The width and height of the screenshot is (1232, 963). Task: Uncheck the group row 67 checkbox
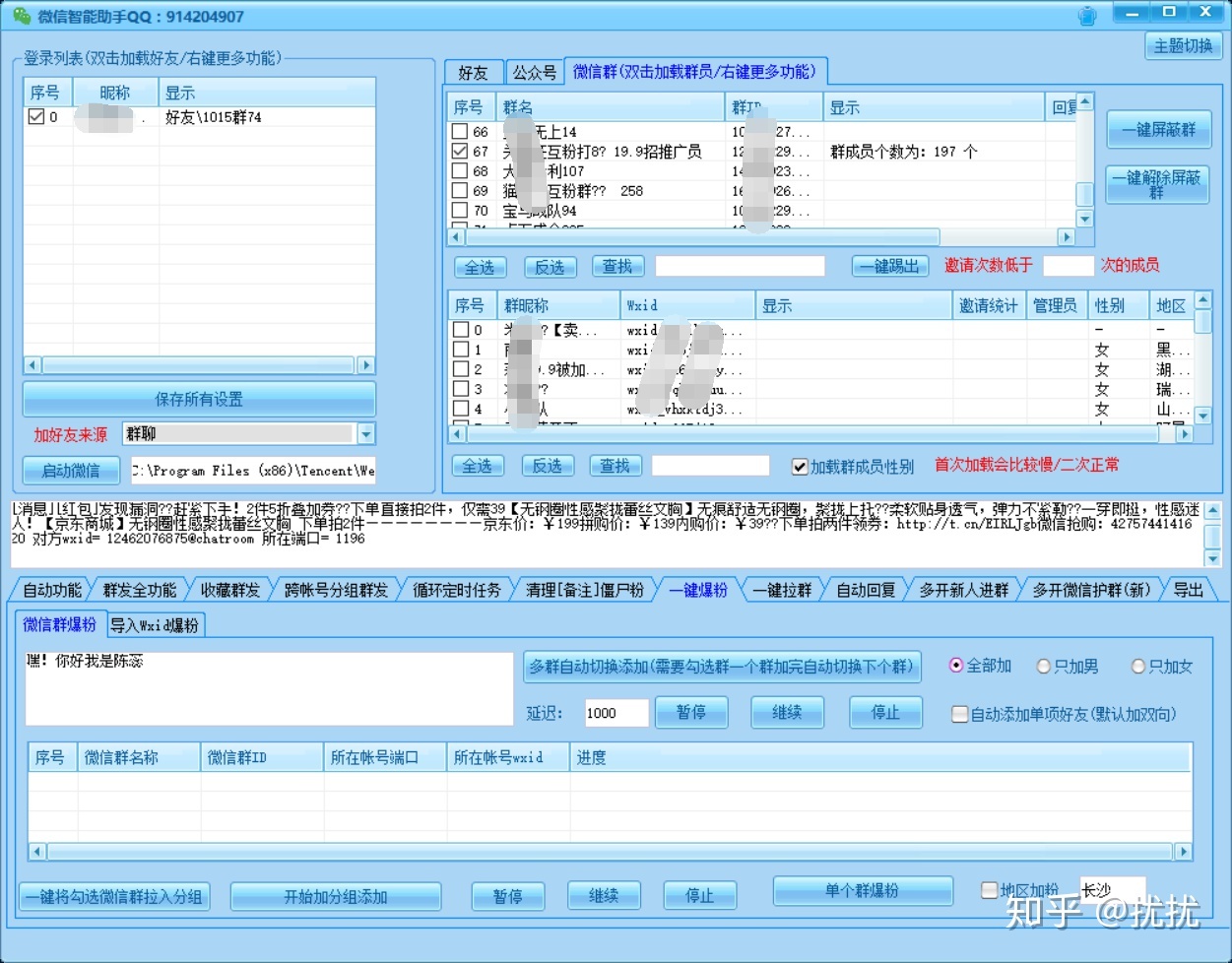coord(460,152)
